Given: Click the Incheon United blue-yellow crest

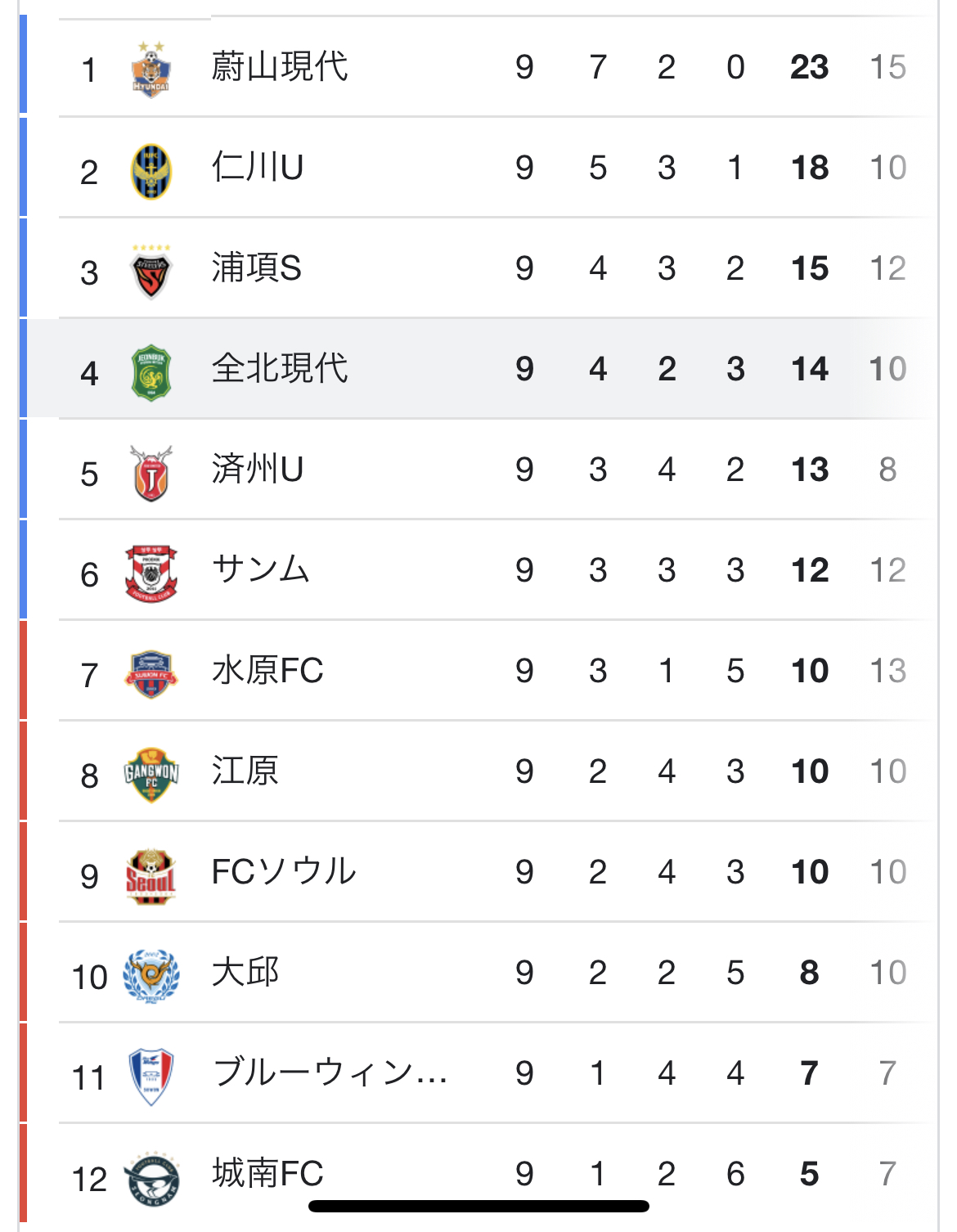Looking at the screenshot, I should pyautogui.click(x=151, y=170).
